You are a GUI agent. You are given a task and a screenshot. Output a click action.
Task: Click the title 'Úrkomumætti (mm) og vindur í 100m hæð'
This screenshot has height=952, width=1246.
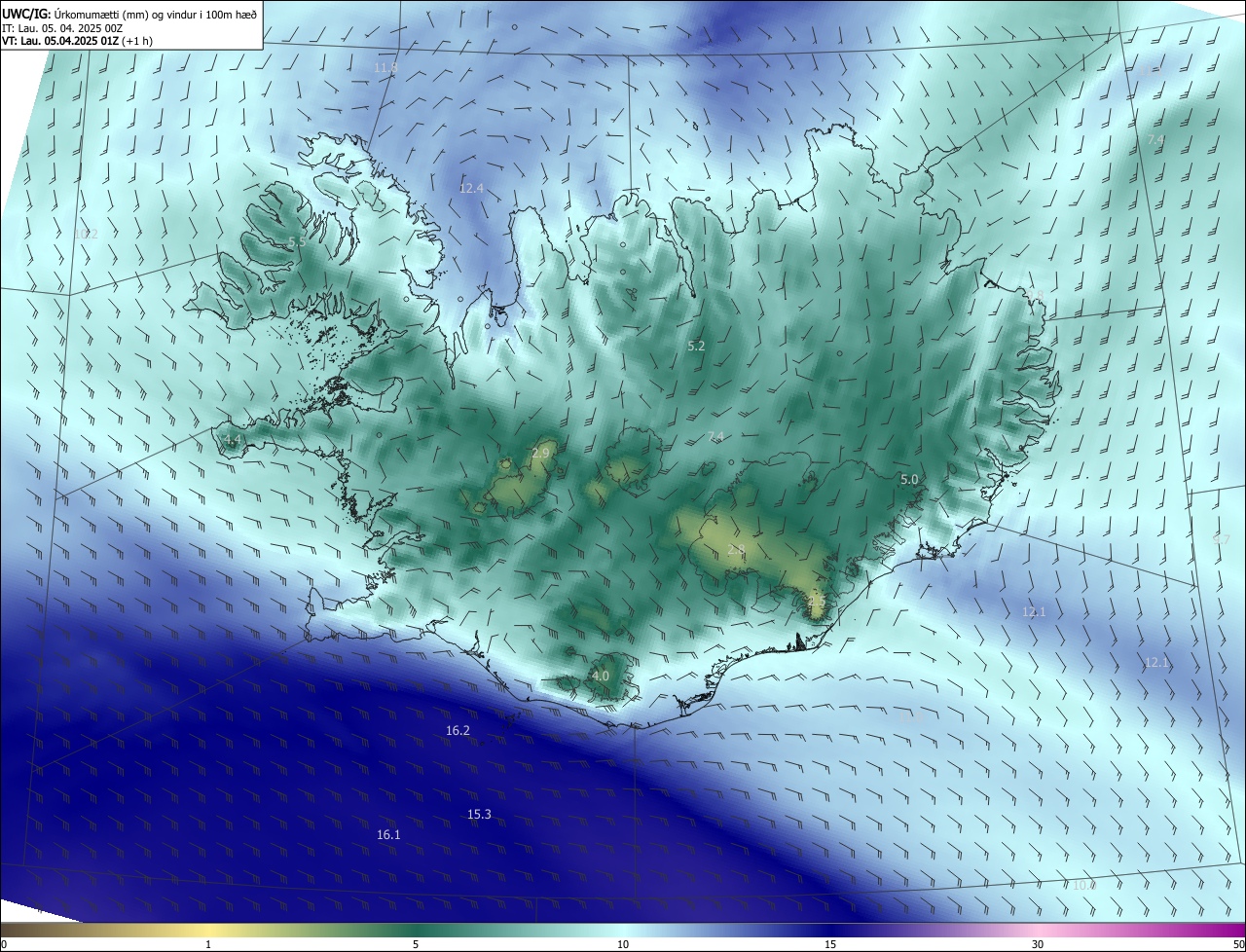(157, 14)
